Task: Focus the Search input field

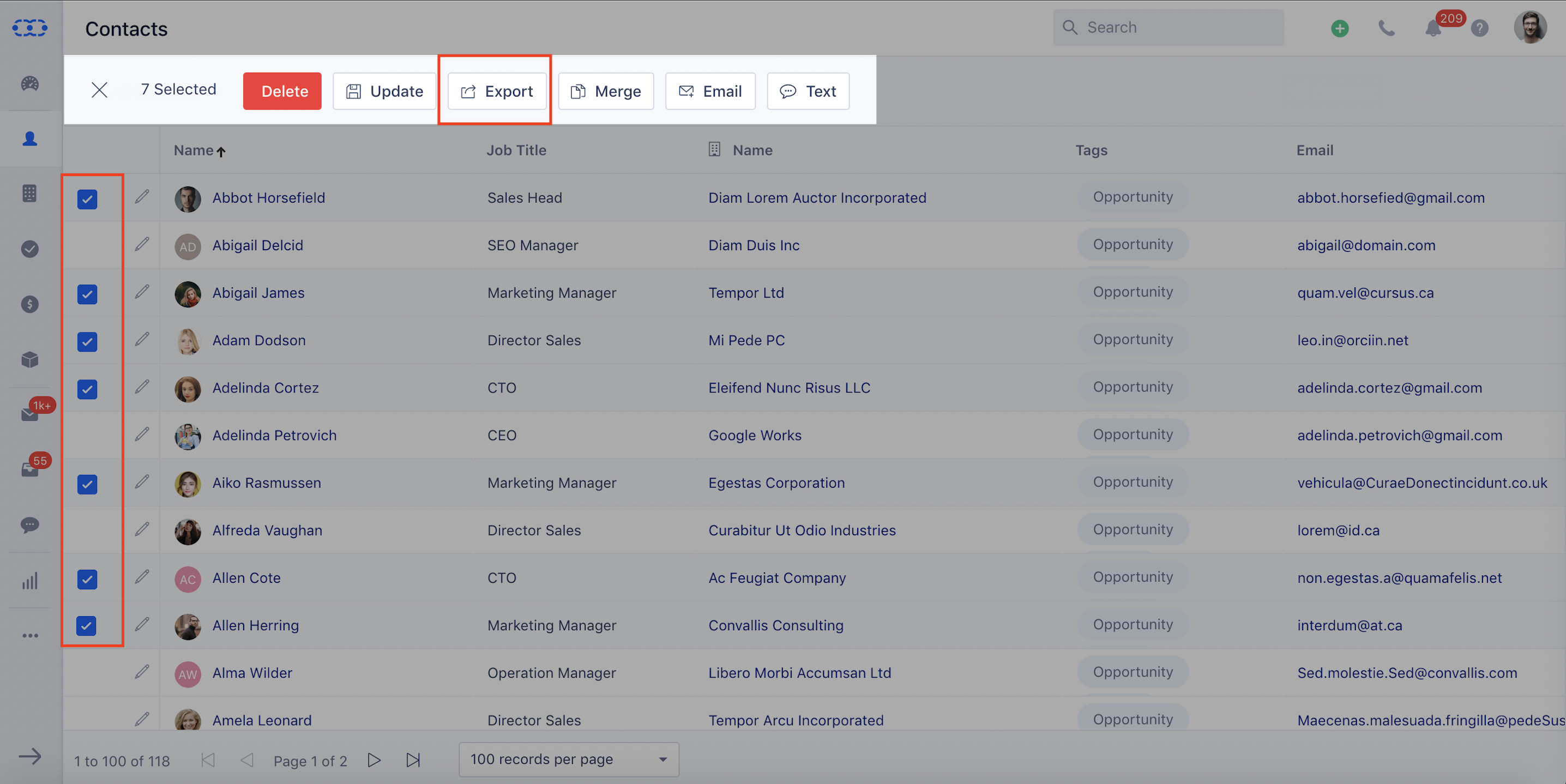Action: (1168, 27)
